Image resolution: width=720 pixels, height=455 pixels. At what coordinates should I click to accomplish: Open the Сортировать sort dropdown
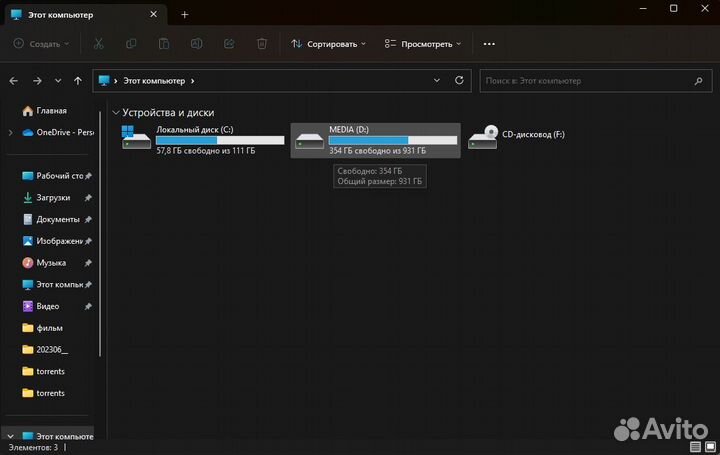click(328, 44)
